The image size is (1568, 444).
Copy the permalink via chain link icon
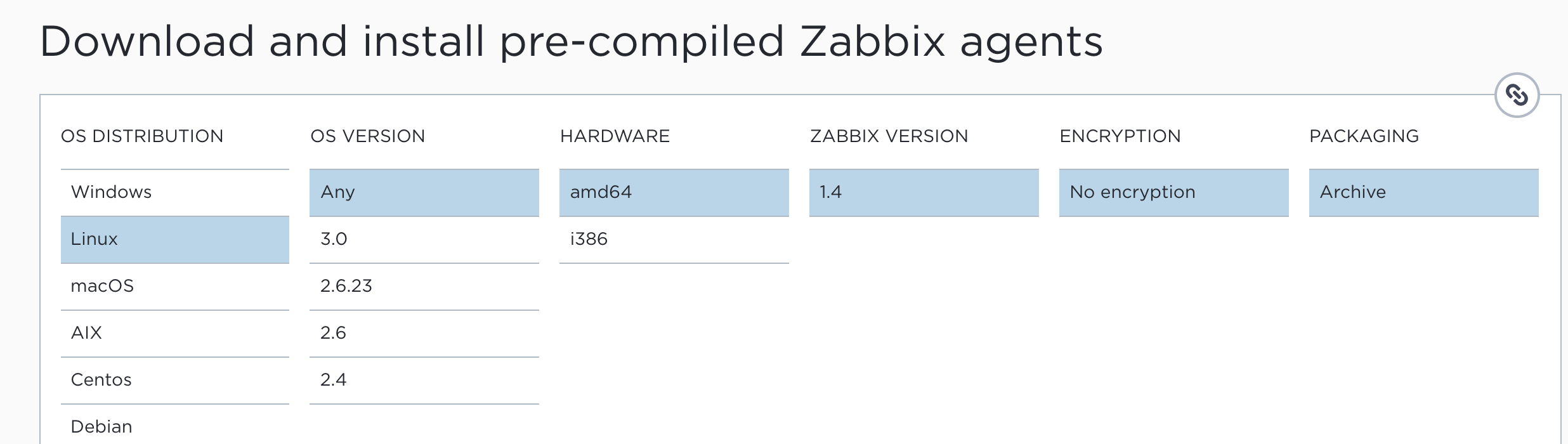(x=1517, y=95)
